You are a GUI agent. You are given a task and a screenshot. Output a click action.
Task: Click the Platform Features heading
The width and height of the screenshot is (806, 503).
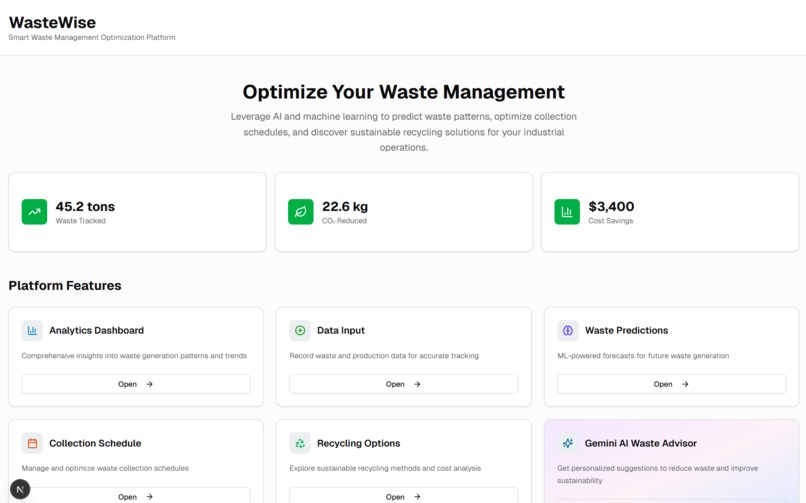(65, 286)
